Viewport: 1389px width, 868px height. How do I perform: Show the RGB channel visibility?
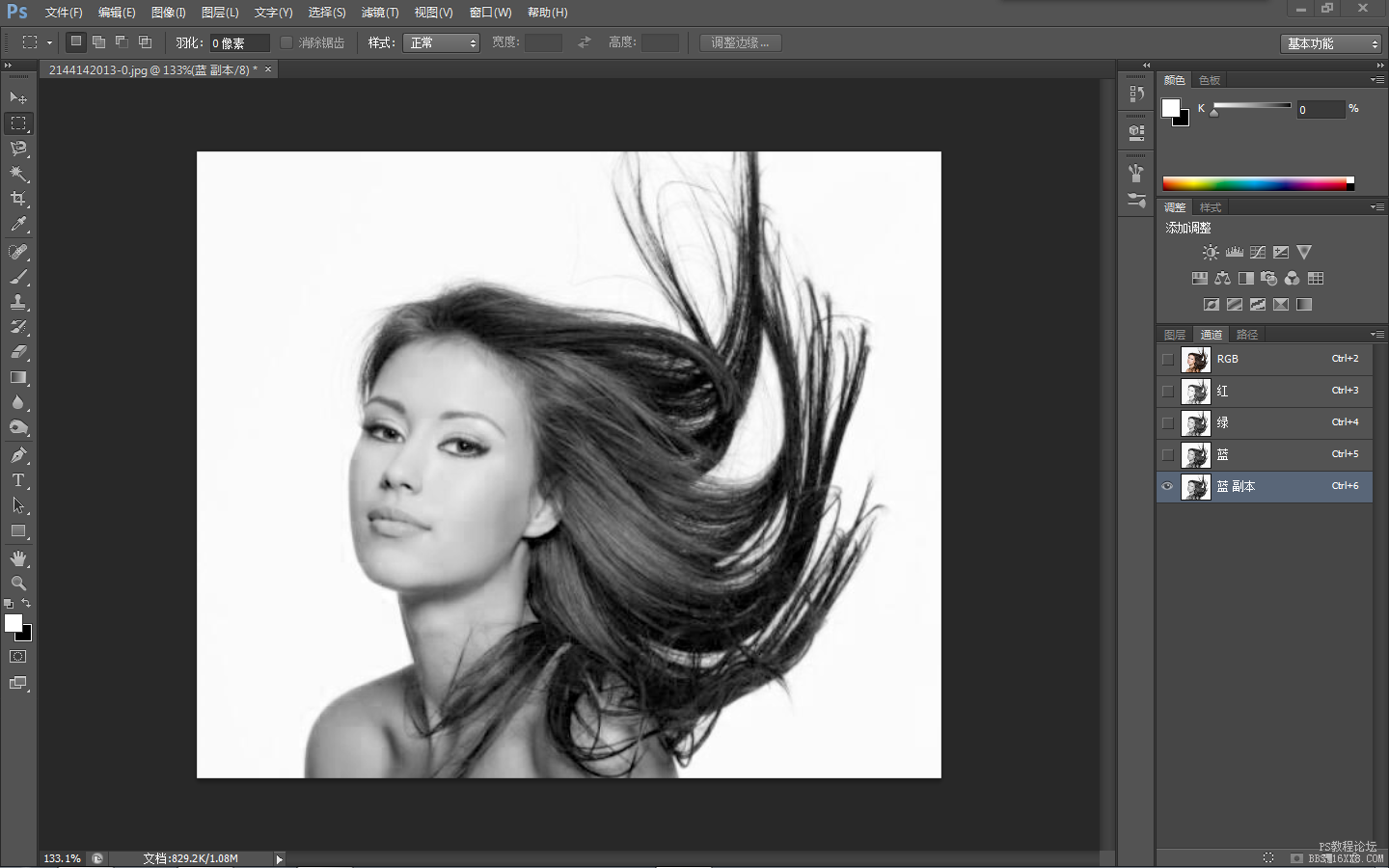pos(1168,359)
